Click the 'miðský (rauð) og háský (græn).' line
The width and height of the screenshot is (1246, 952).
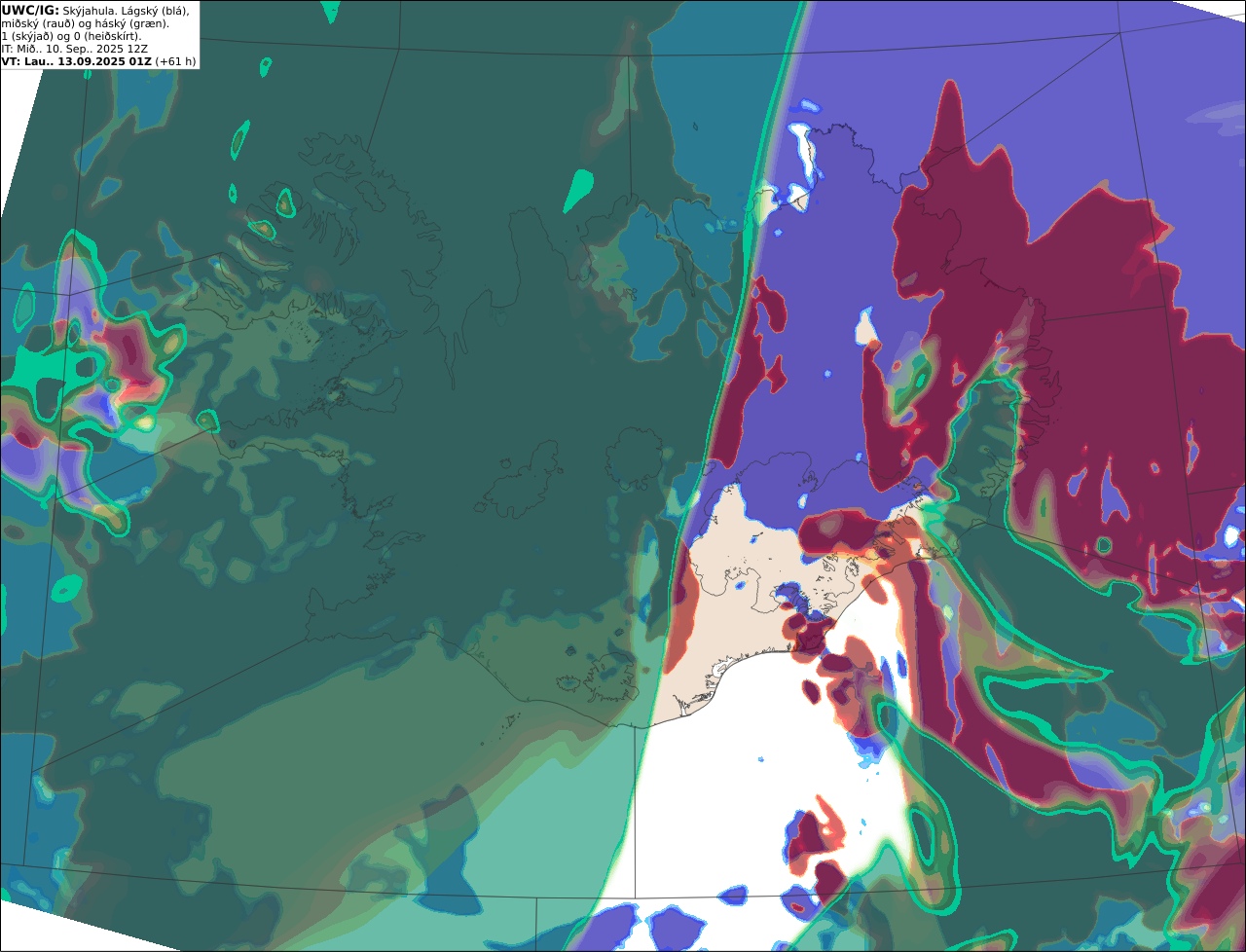86,23
